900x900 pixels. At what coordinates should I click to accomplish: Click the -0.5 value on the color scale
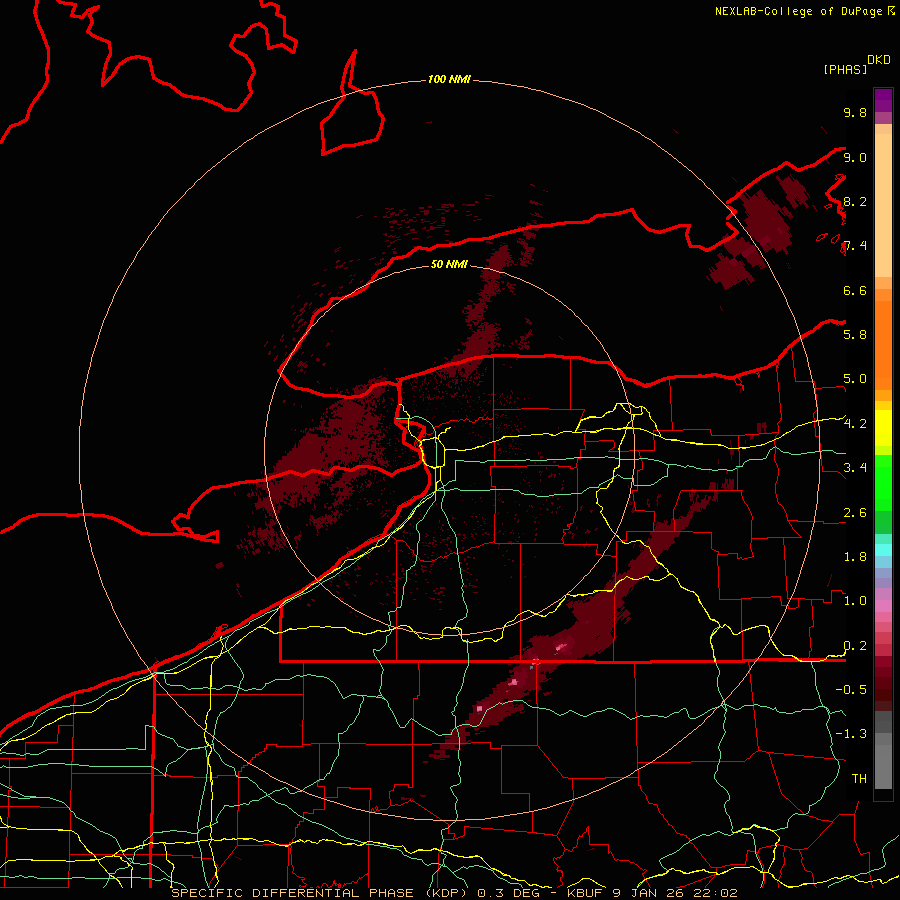tap(851, 689)
